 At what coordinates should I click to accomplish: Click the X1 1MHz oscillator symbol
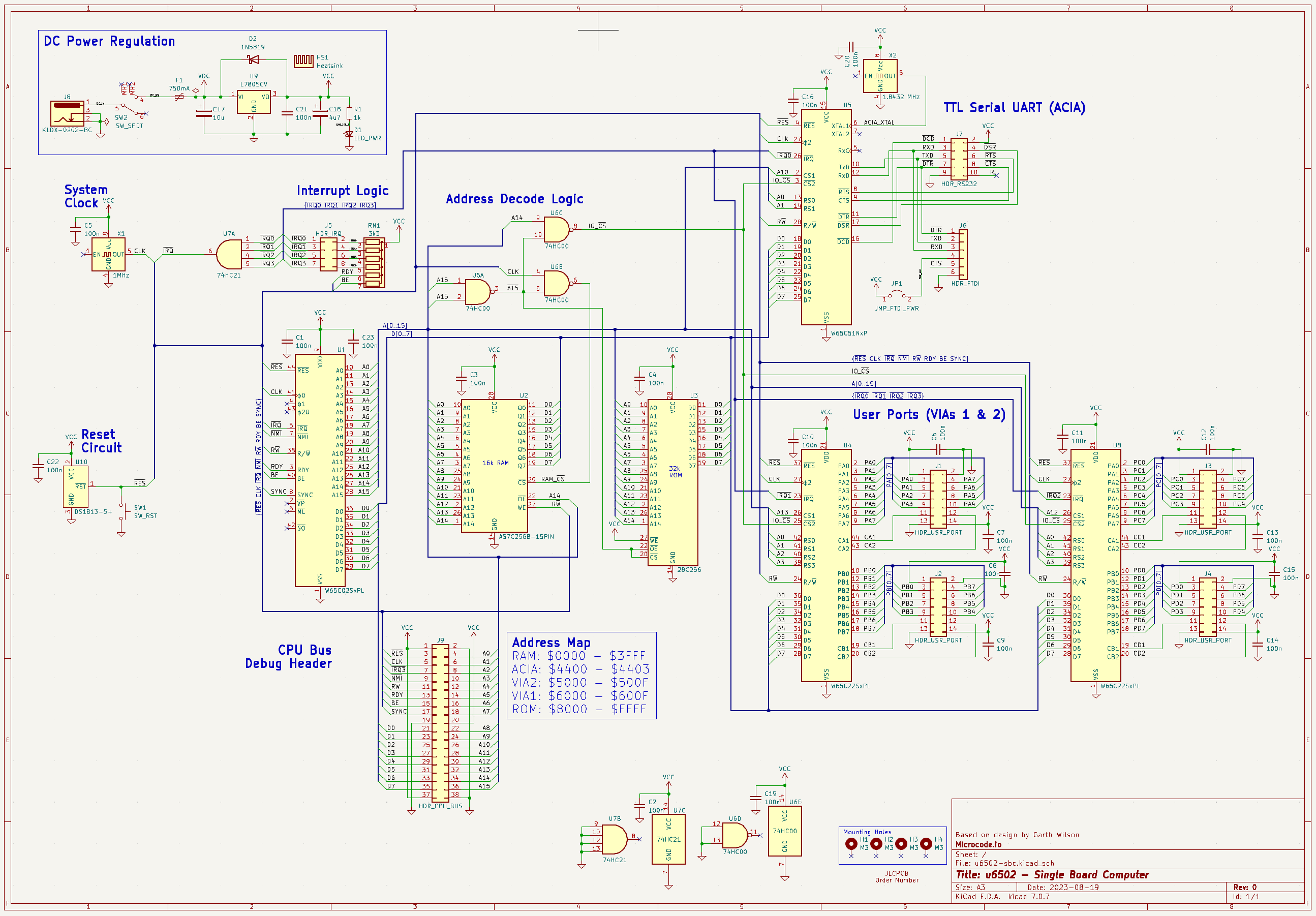(x=108, y=255)
